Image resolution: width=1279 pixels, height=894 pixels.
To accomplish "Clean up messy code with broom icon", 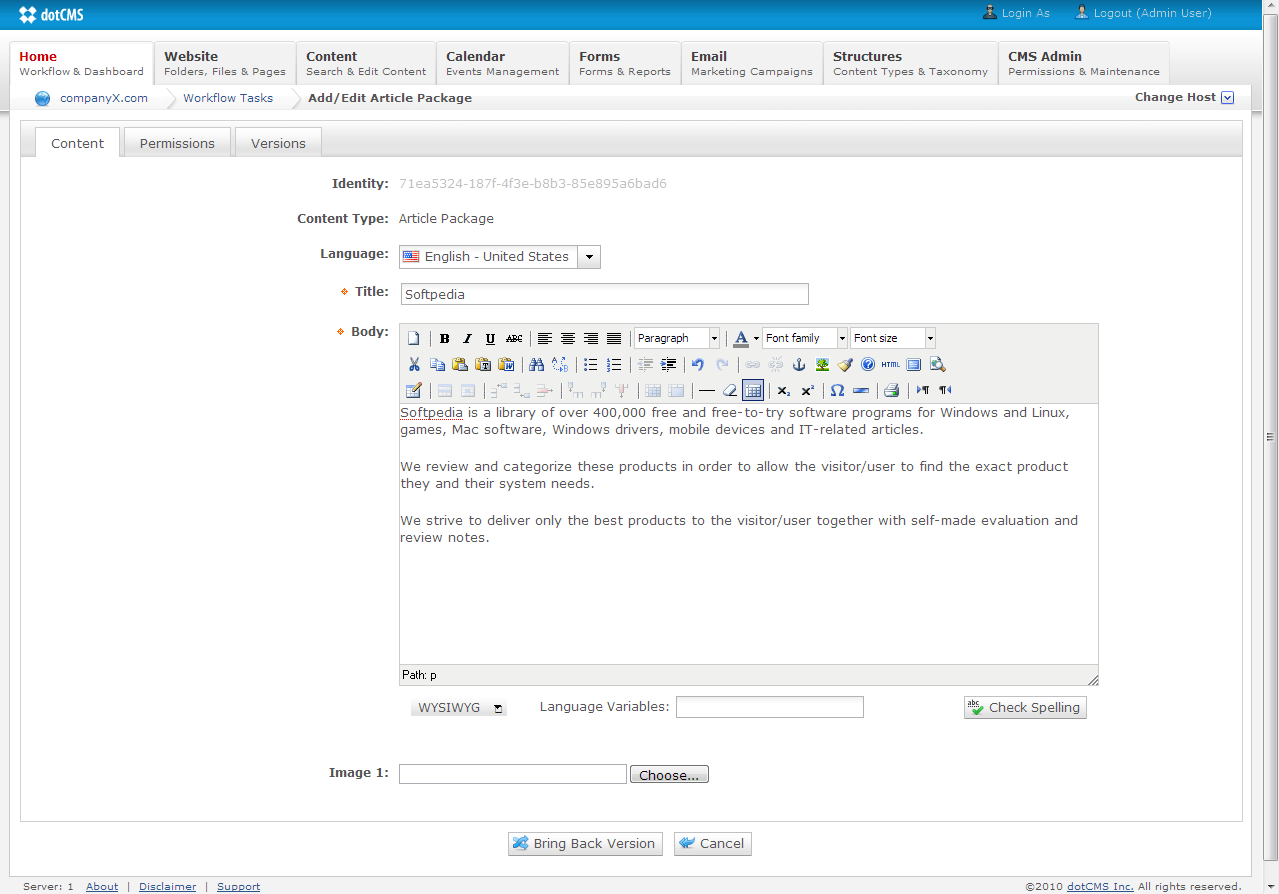I will coord(845,364).
